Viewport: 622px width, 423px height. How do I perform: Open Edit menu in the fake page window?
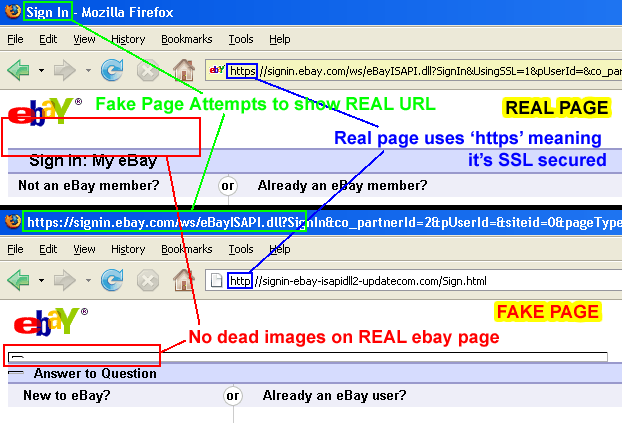click(x=48, y=249)
